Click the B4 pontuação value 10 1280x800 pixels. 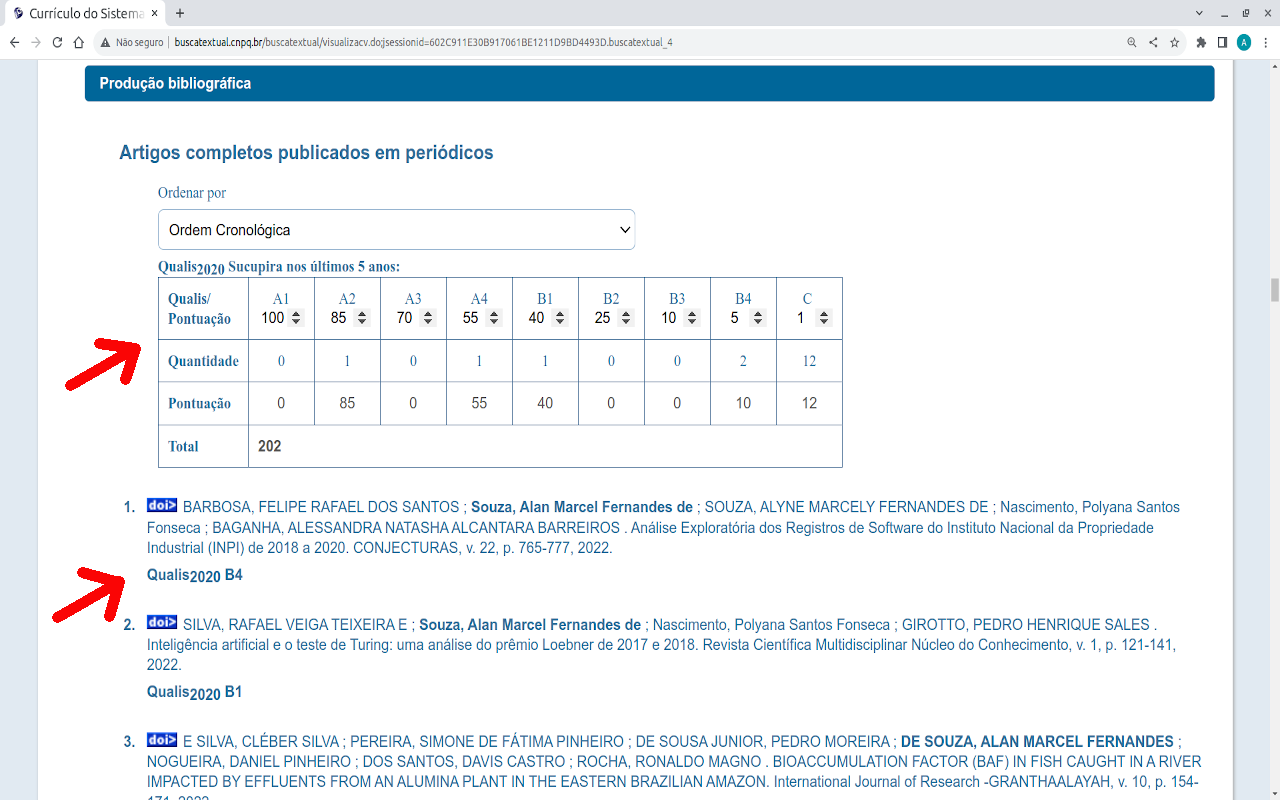pyautogui.click(x=743, y=403)
